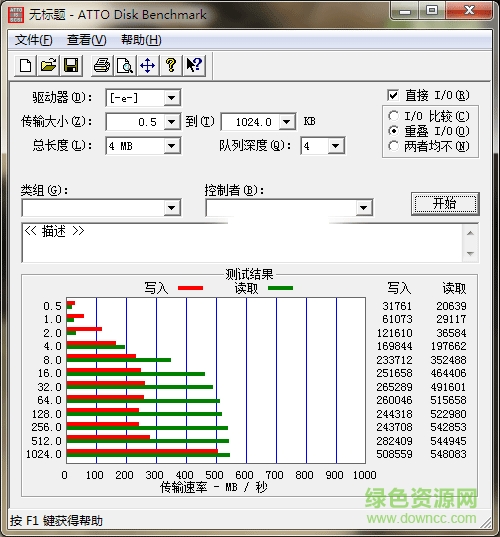Click the New document toolbar icon

tap(25, 65)
